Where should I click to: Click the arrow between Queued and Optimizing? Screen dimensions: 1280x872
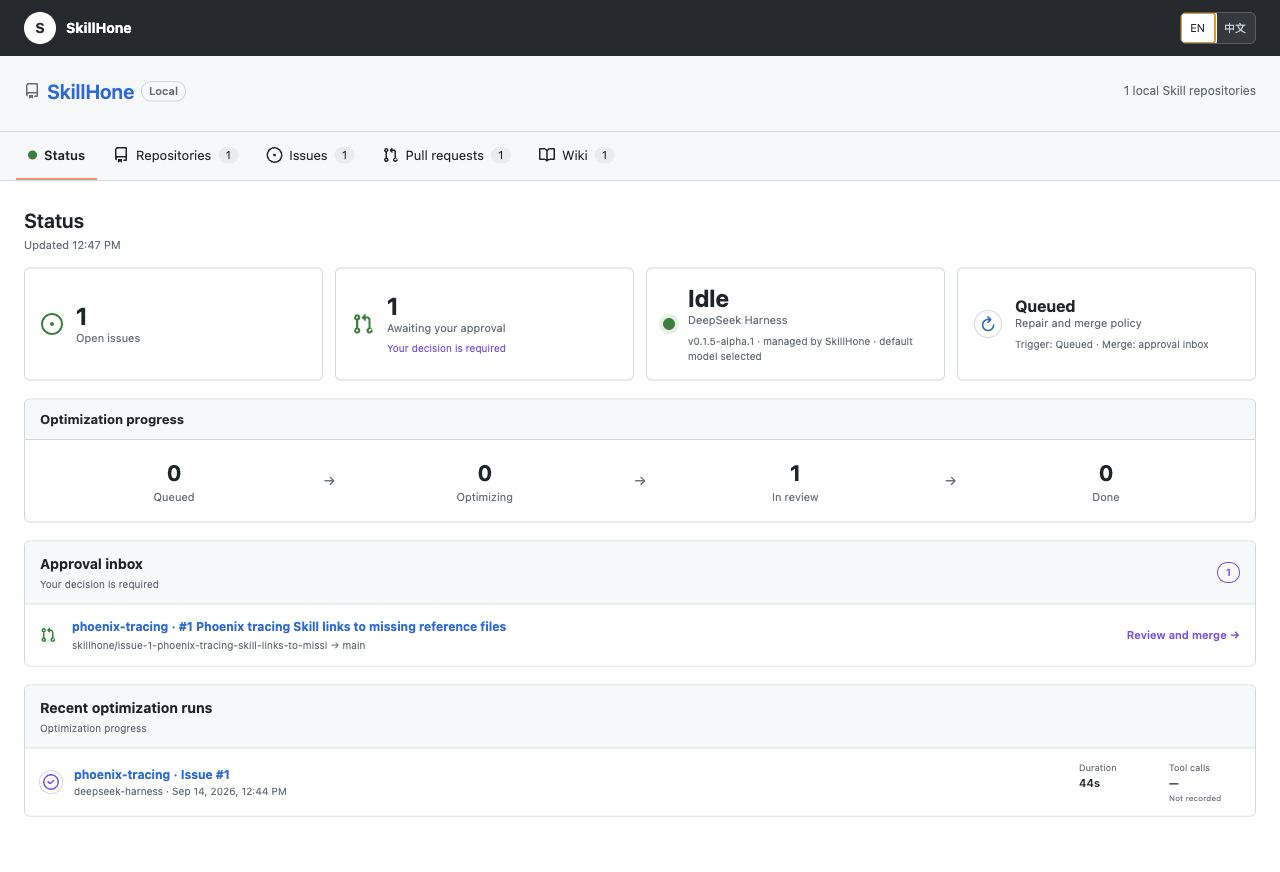[329, 481]
